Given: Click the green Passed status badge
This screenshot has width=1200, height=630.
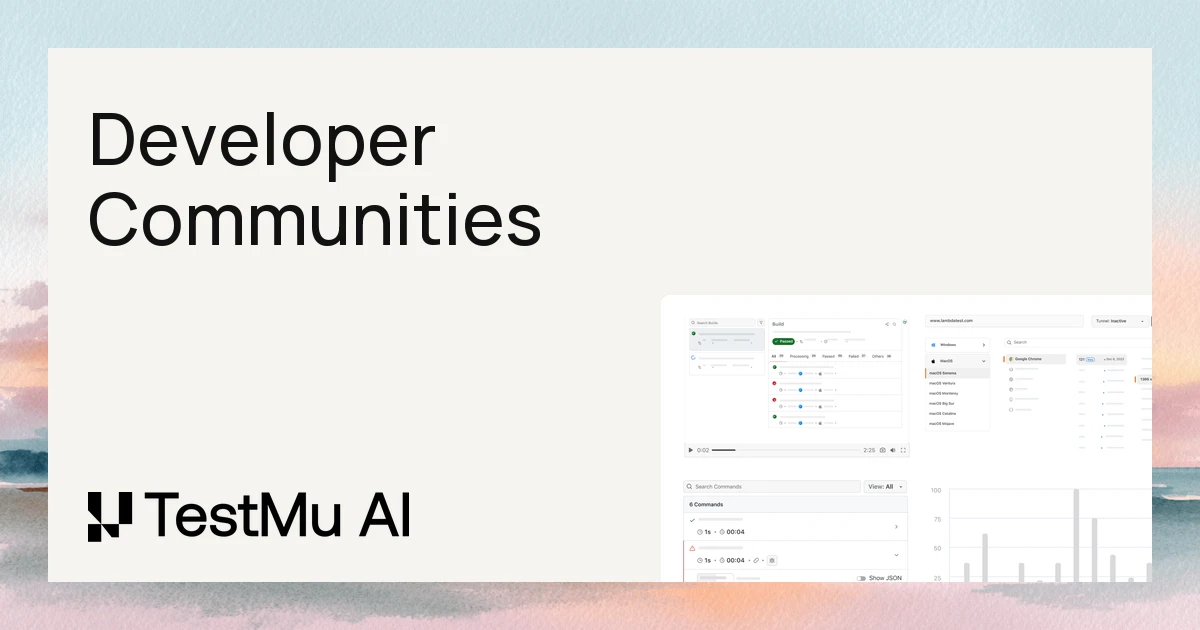Looking at the screenshot, I should point(783,341).
